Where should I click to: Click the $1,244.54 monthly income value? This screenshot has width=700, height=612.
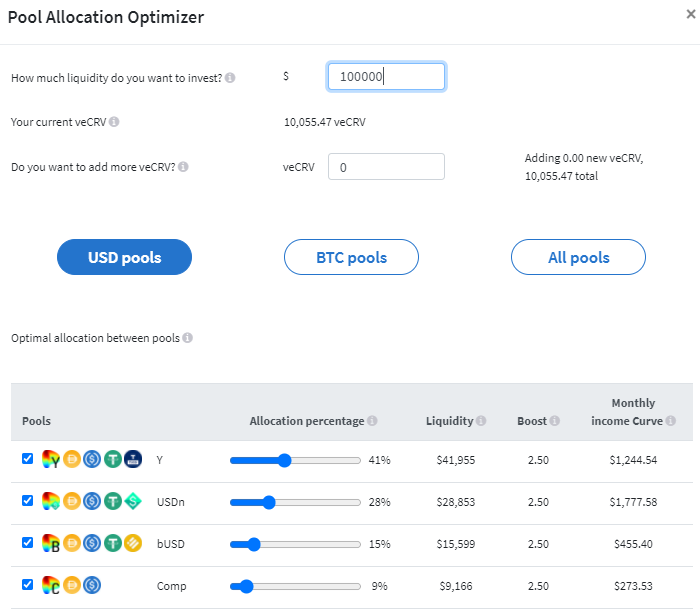pos(633,460)
